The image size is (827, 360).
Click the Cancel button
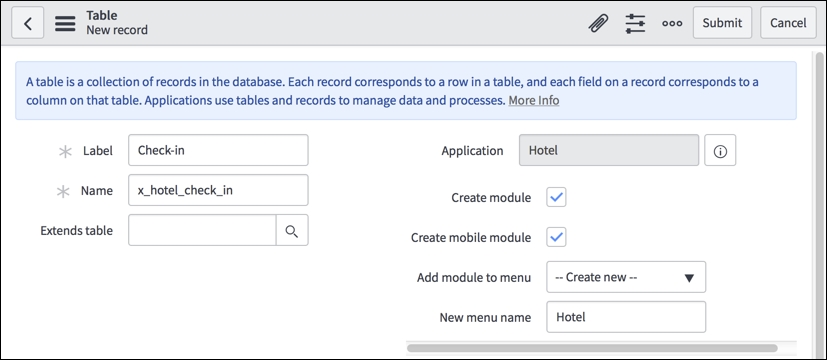[x=788, y=23]
